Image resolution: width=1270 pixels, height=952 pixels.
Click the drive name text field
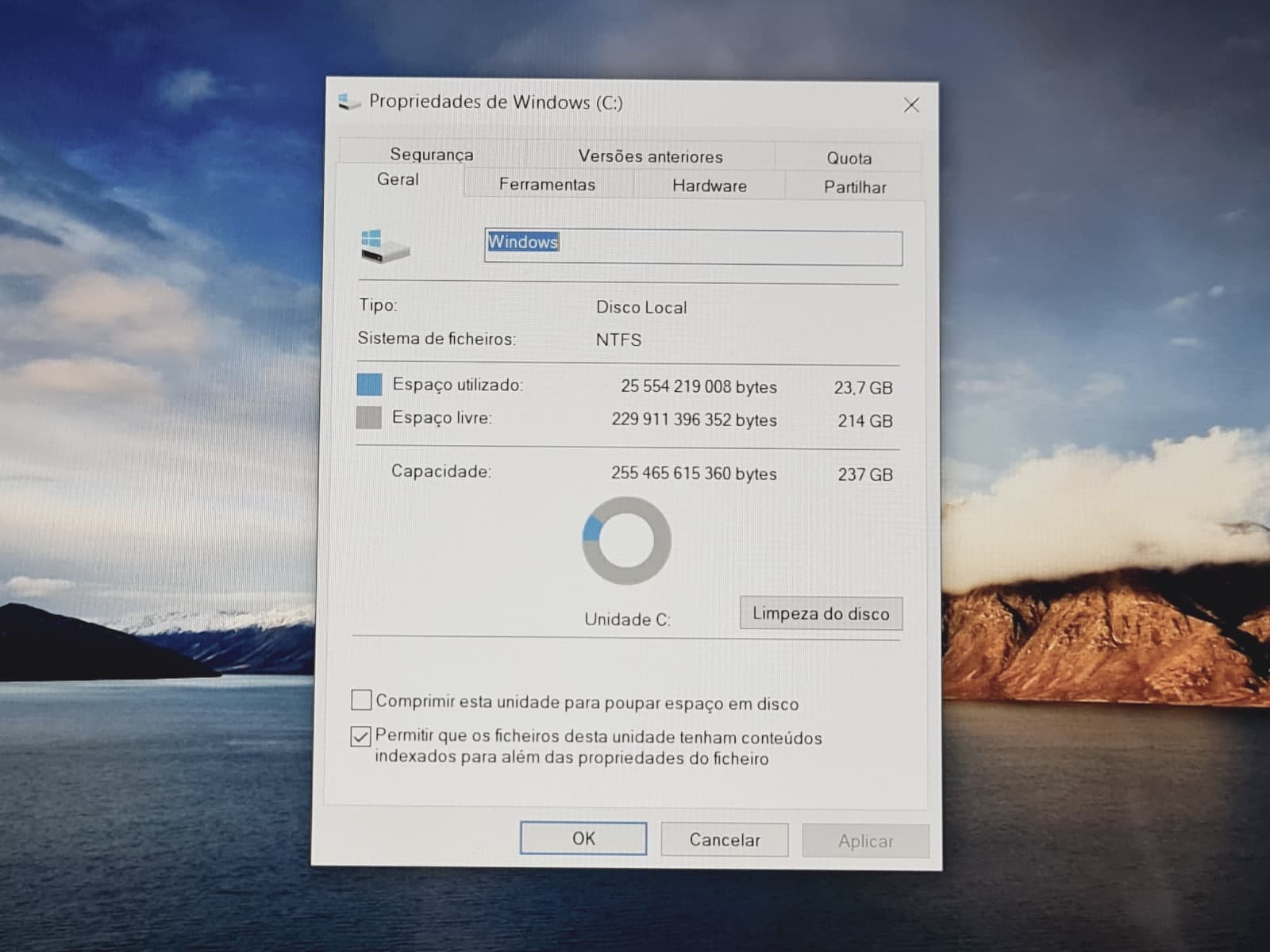[693, 248]
